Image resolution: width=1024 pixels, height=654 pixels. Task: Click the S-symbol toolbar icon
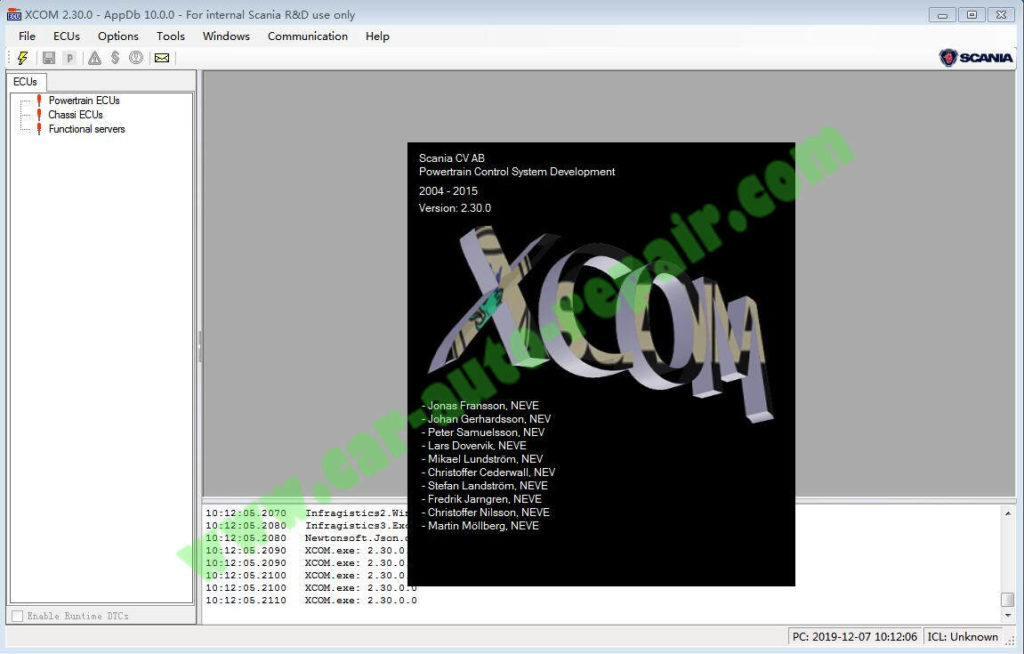pos(115,57)
